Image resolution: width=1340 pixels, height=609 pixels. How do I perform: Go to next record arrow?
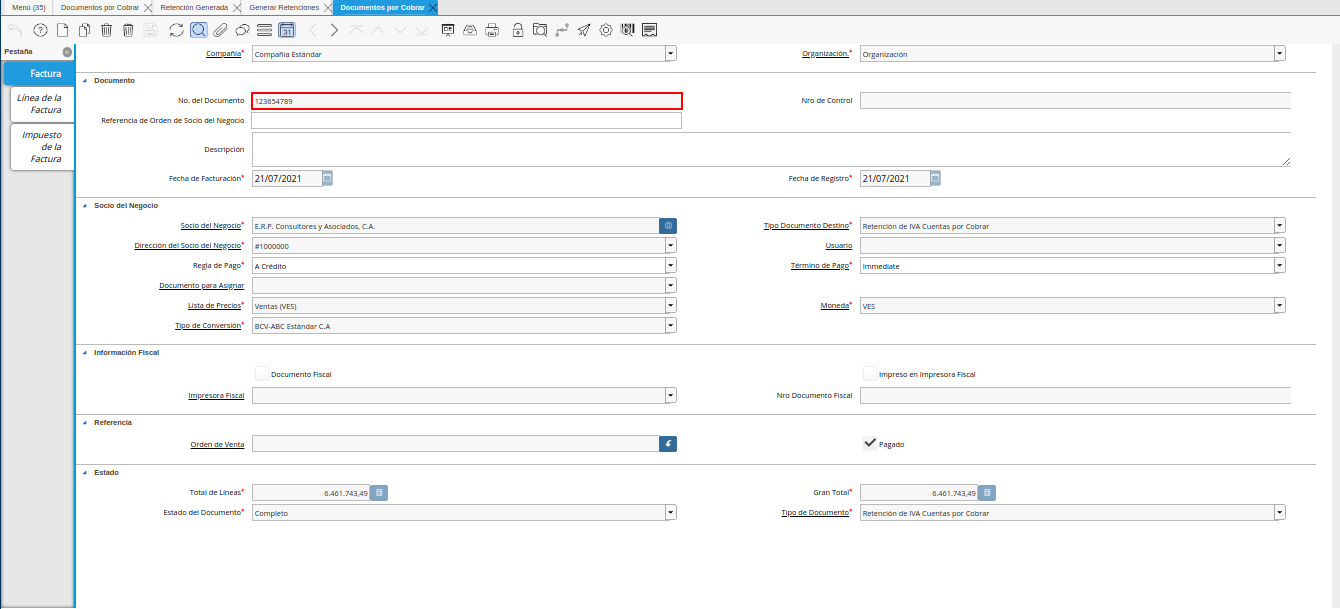(x=334, y=30)
